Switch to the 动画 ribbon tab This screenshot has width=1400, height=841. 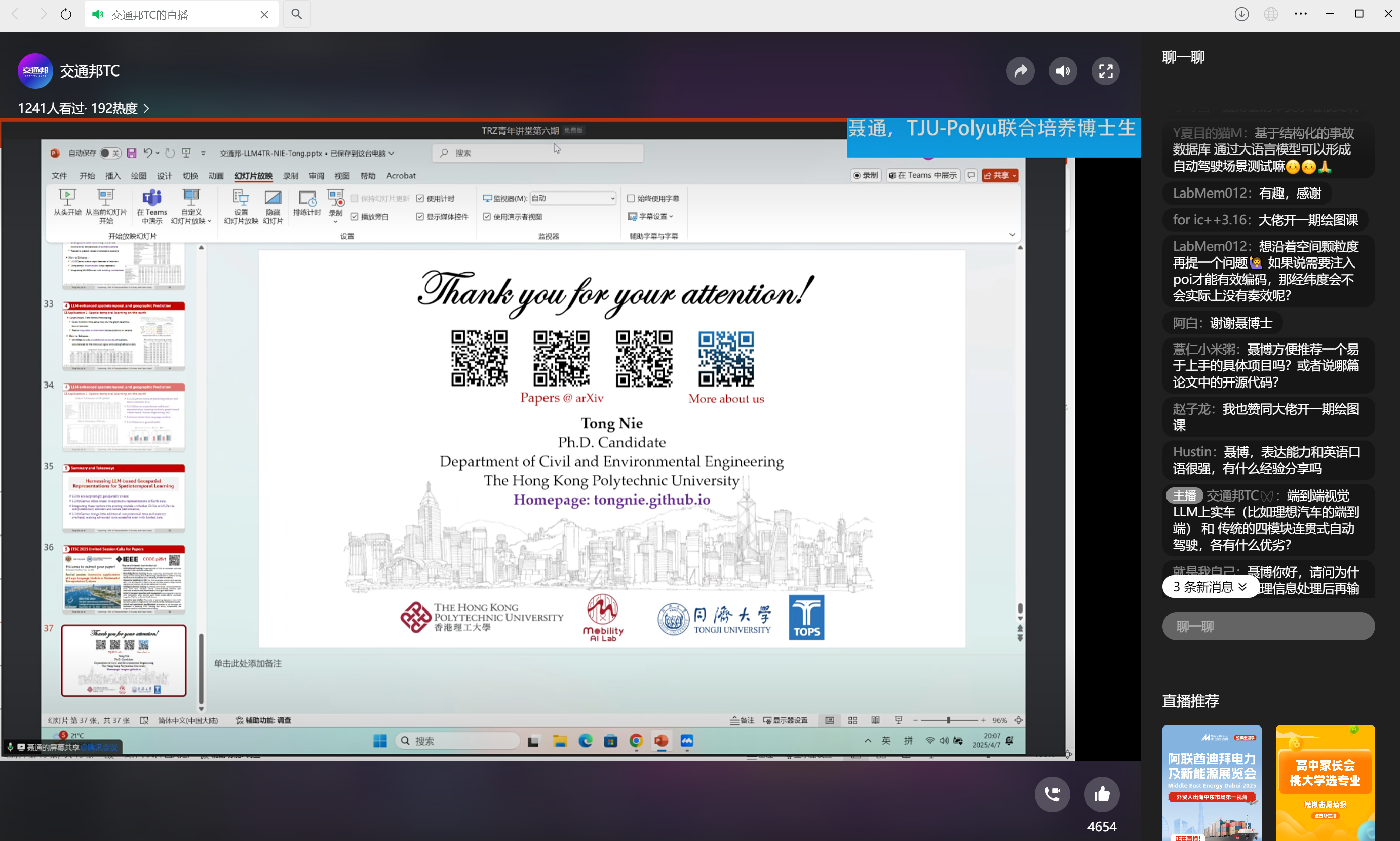[216, 176]
